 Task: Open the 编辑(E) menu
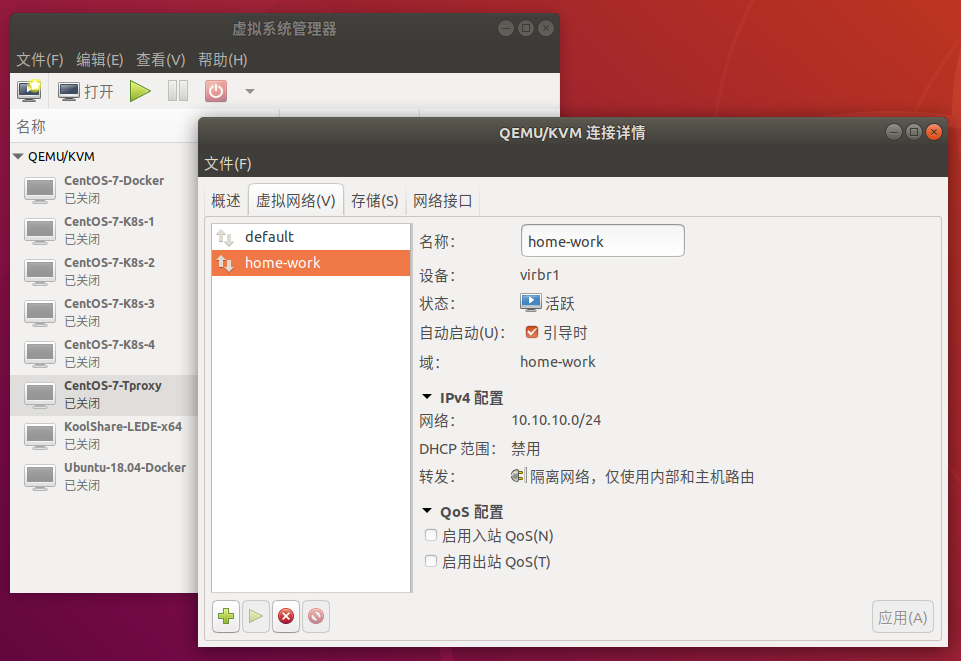click(100, 60)
